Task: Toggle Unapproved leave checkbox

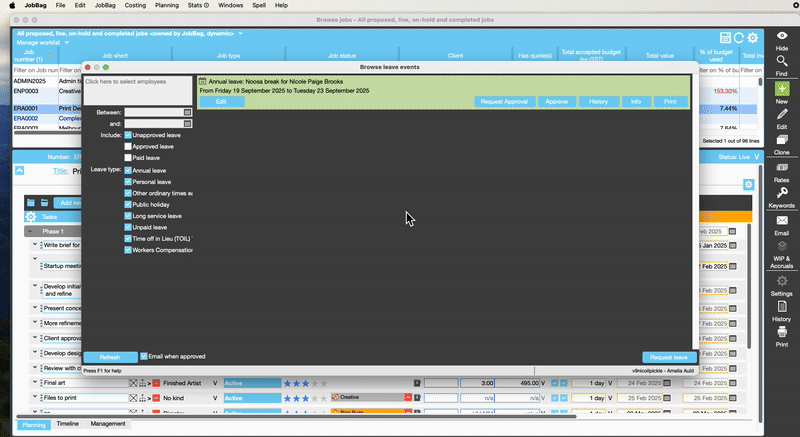Action: tap(128, 135)
